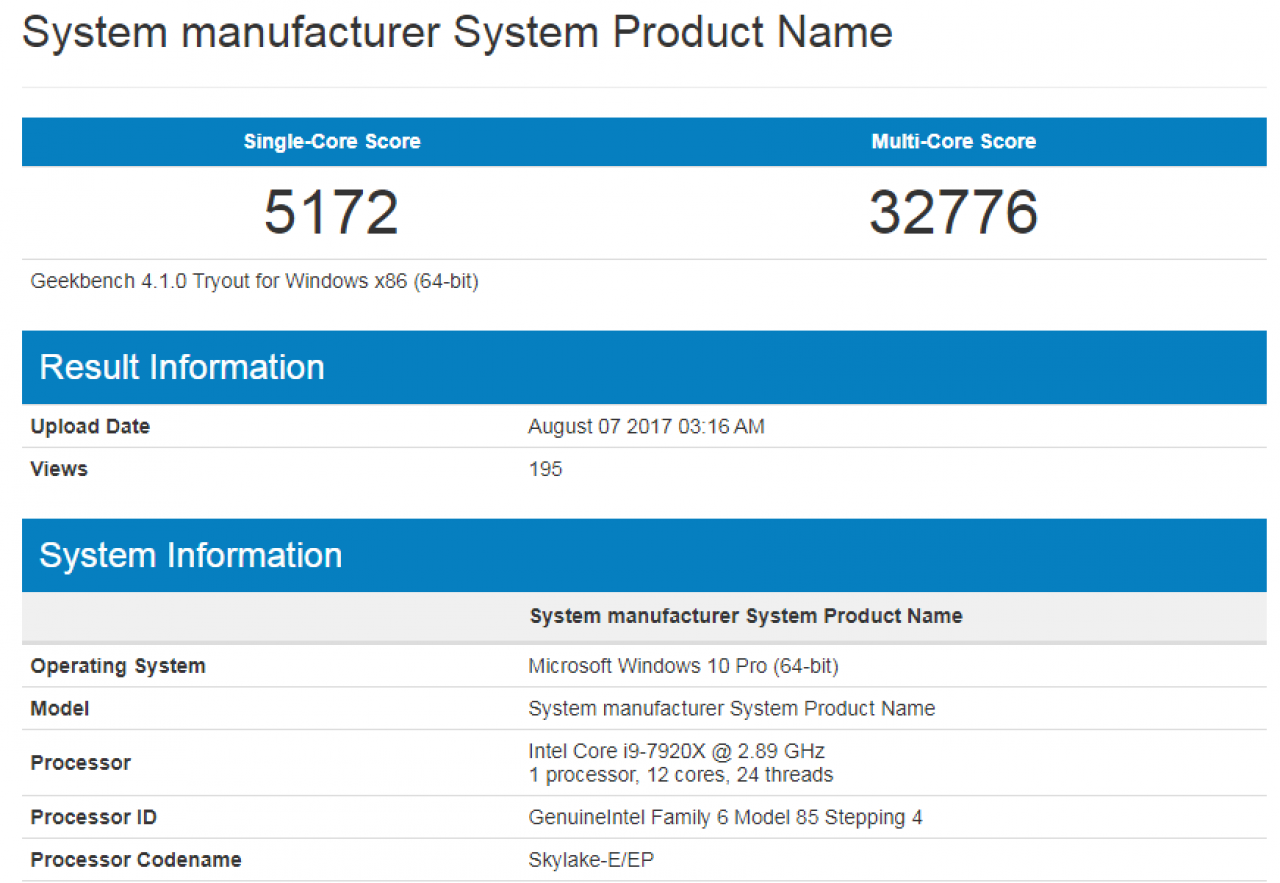Select the Skylake-E/EP codename value
This screenshot has width=1280, height=883.
point(592,860)
